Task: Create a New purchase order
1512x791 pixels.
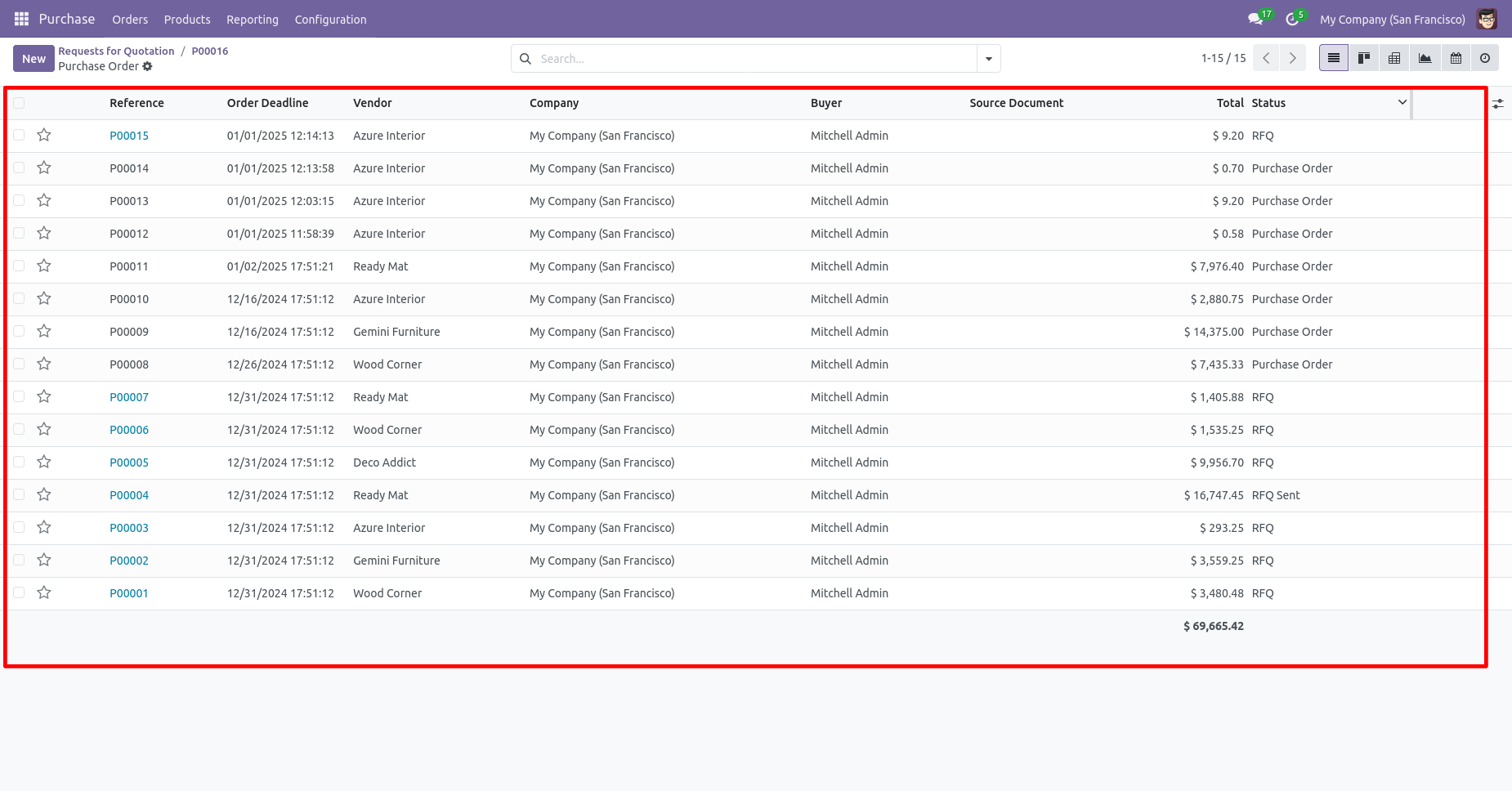Action: coord(34,59)
